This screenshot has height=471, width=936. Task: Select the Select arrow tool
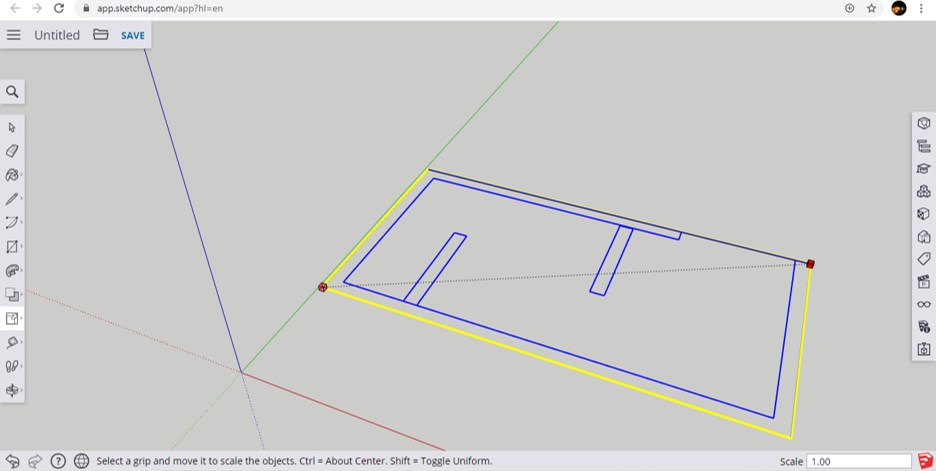tap(12, 127)
